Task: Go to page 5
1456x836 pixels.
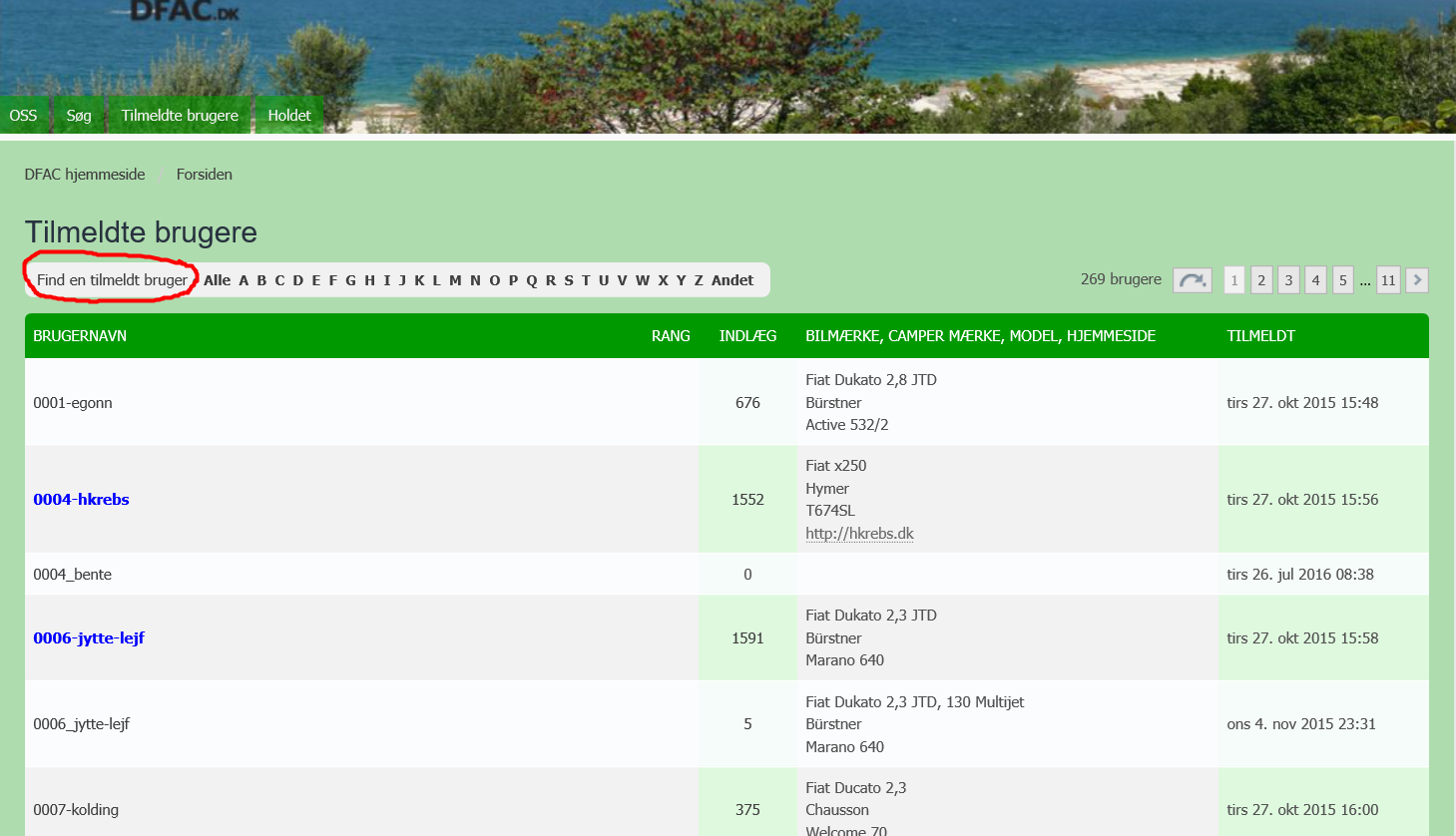Action: pyautogui.click(x=1342, y=280)
